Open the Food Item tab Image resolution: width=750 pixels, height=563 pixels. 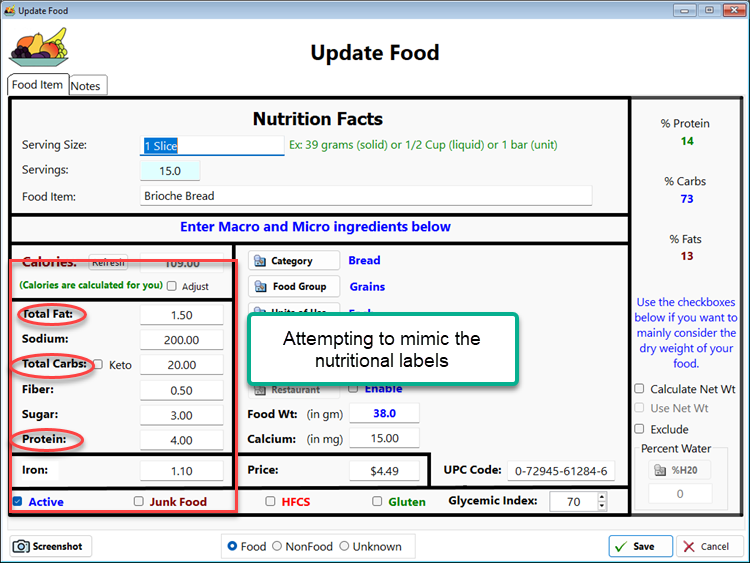click(38, 85)
